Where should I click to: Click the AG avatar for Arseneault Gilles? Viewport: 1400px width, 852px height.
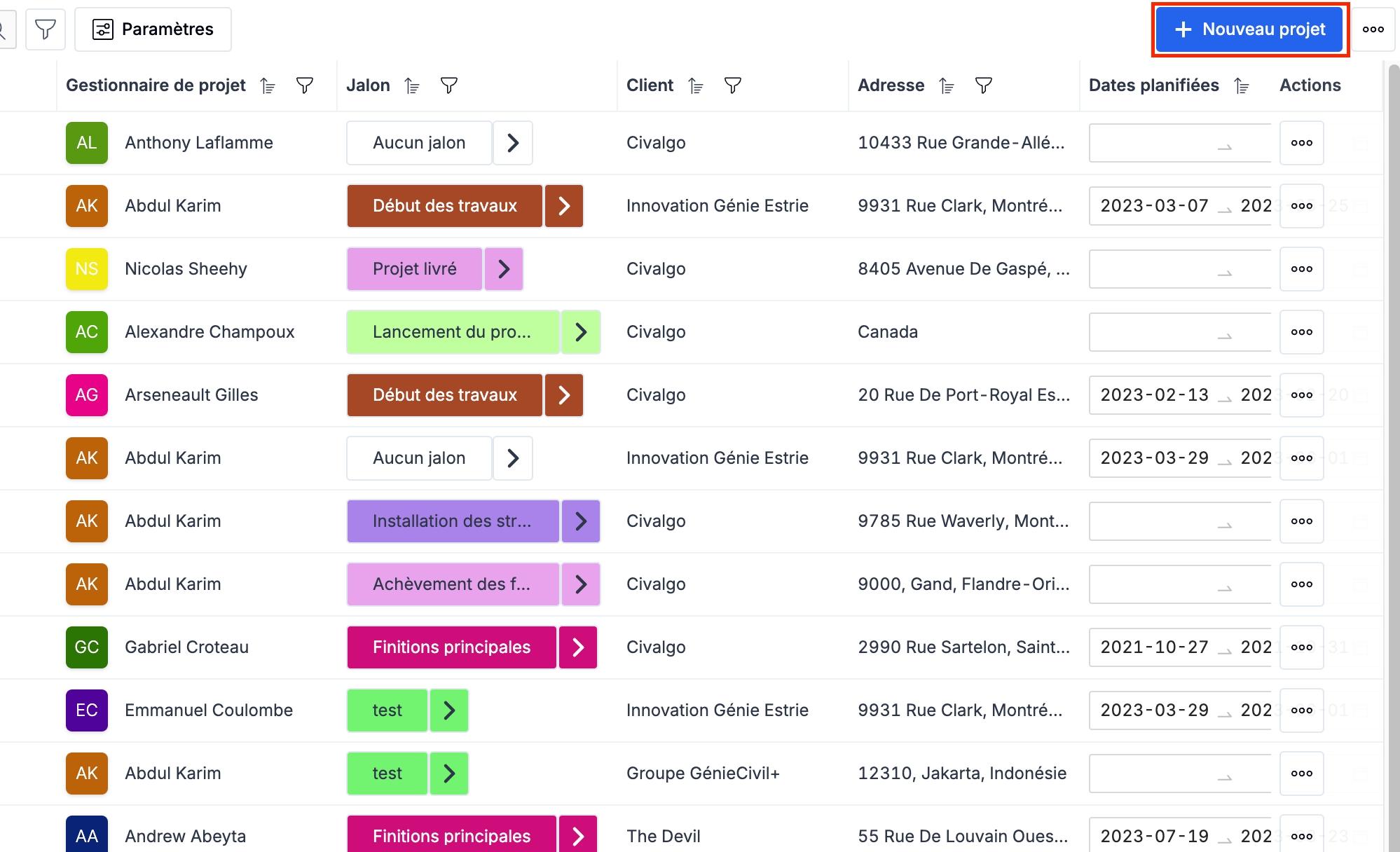pyautogui.click(x=87, y=395)
